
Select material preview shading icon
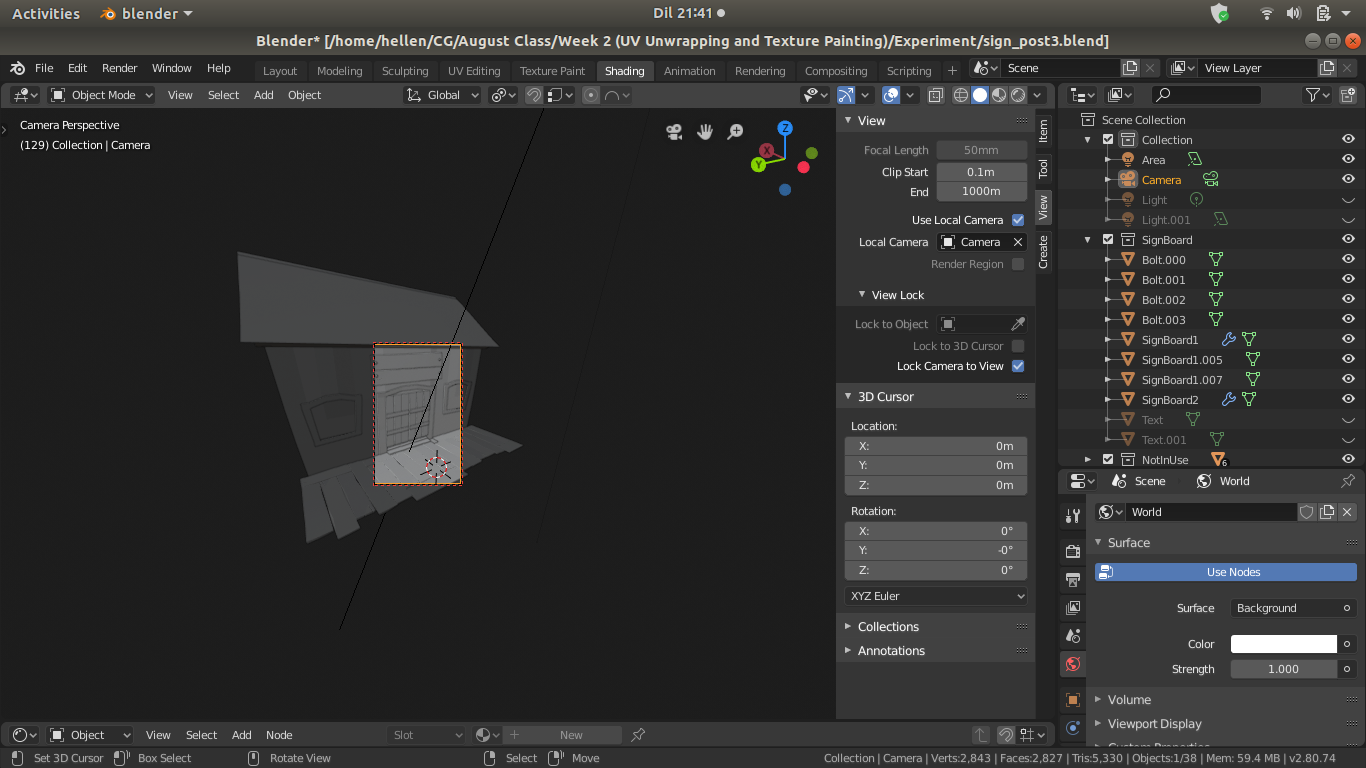pyautogui.click(x=999, y=95)
